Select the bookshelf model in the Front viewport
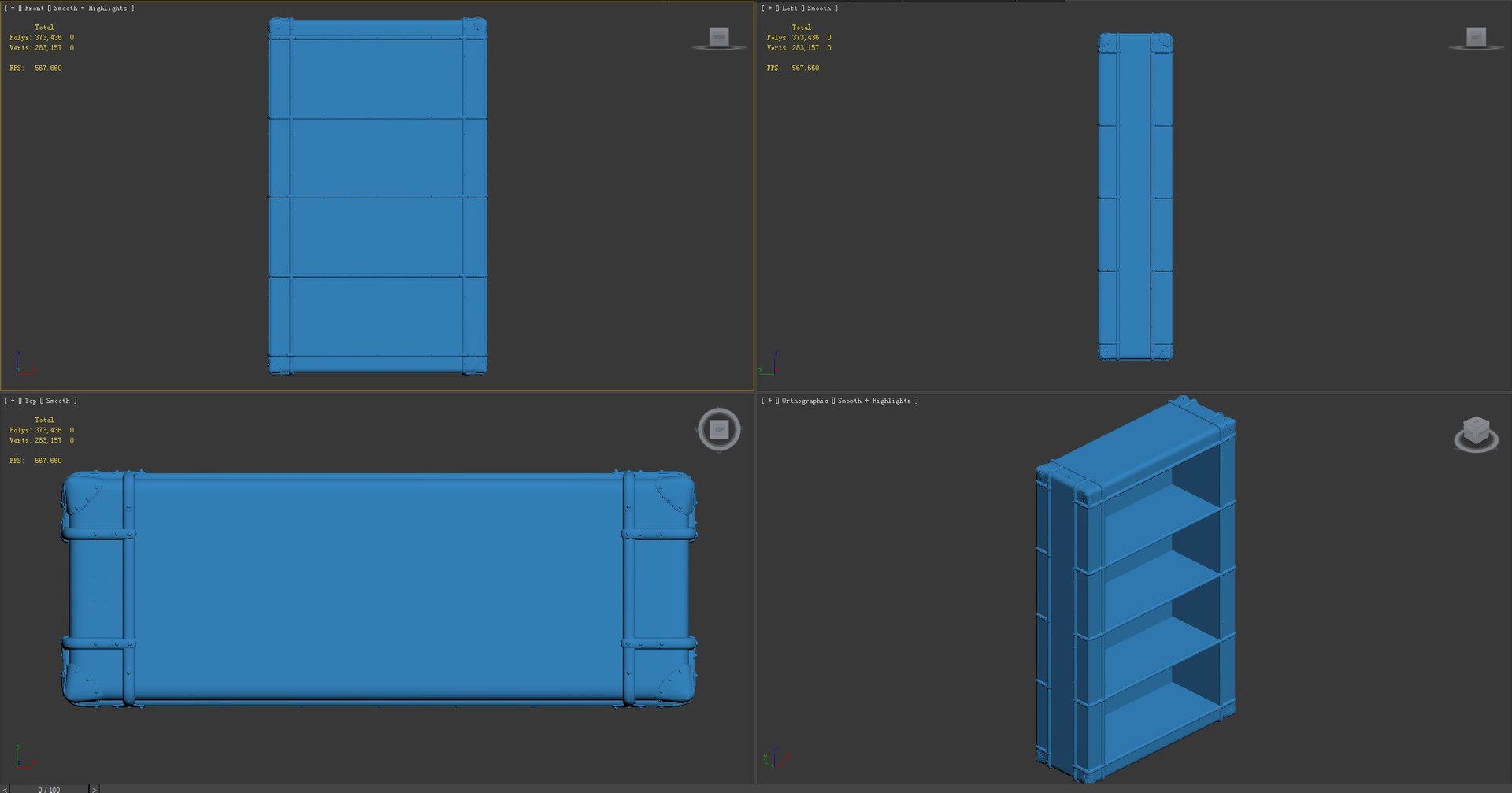Screen dimensions: 1512x793 [x=377, y=197]
